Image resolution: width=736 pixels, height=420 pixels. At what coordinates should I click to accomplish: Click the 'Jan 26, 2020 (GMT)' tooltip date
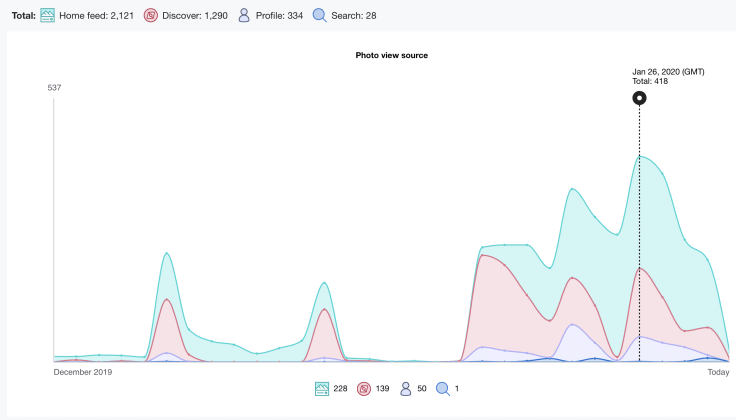click(668, 72)
